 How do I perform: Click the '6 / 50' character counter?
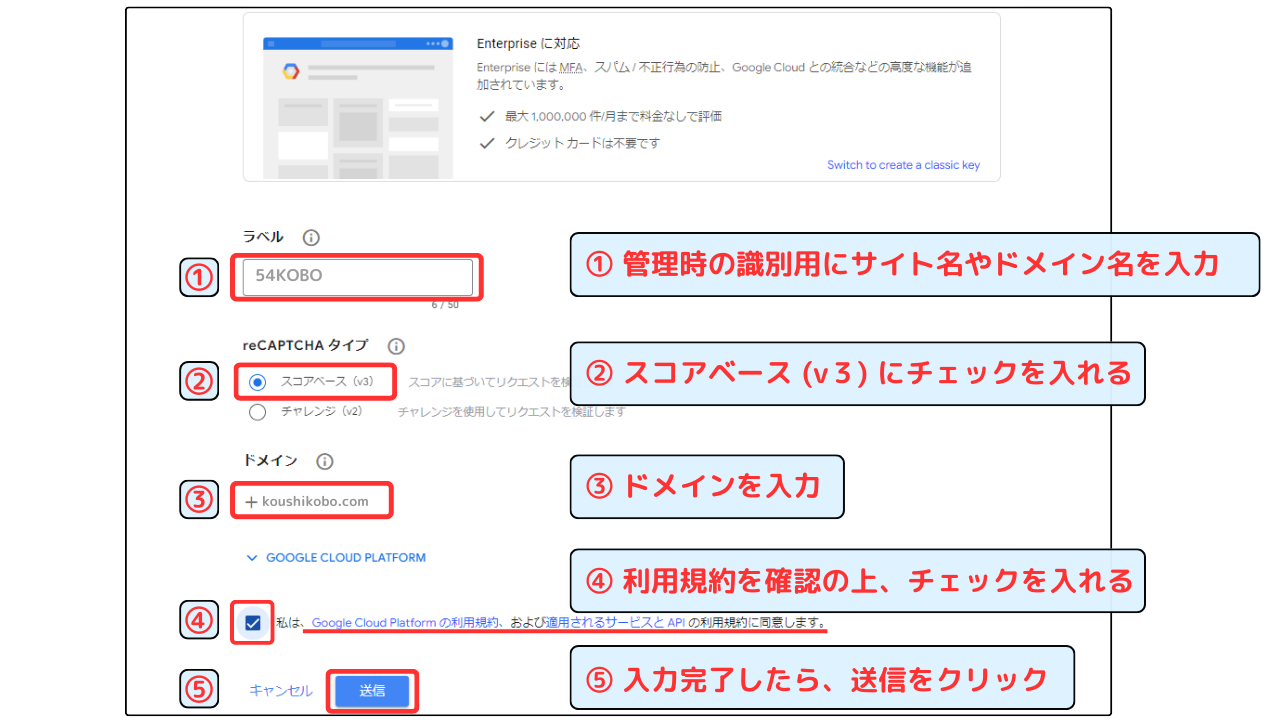[x=445, y=305]
